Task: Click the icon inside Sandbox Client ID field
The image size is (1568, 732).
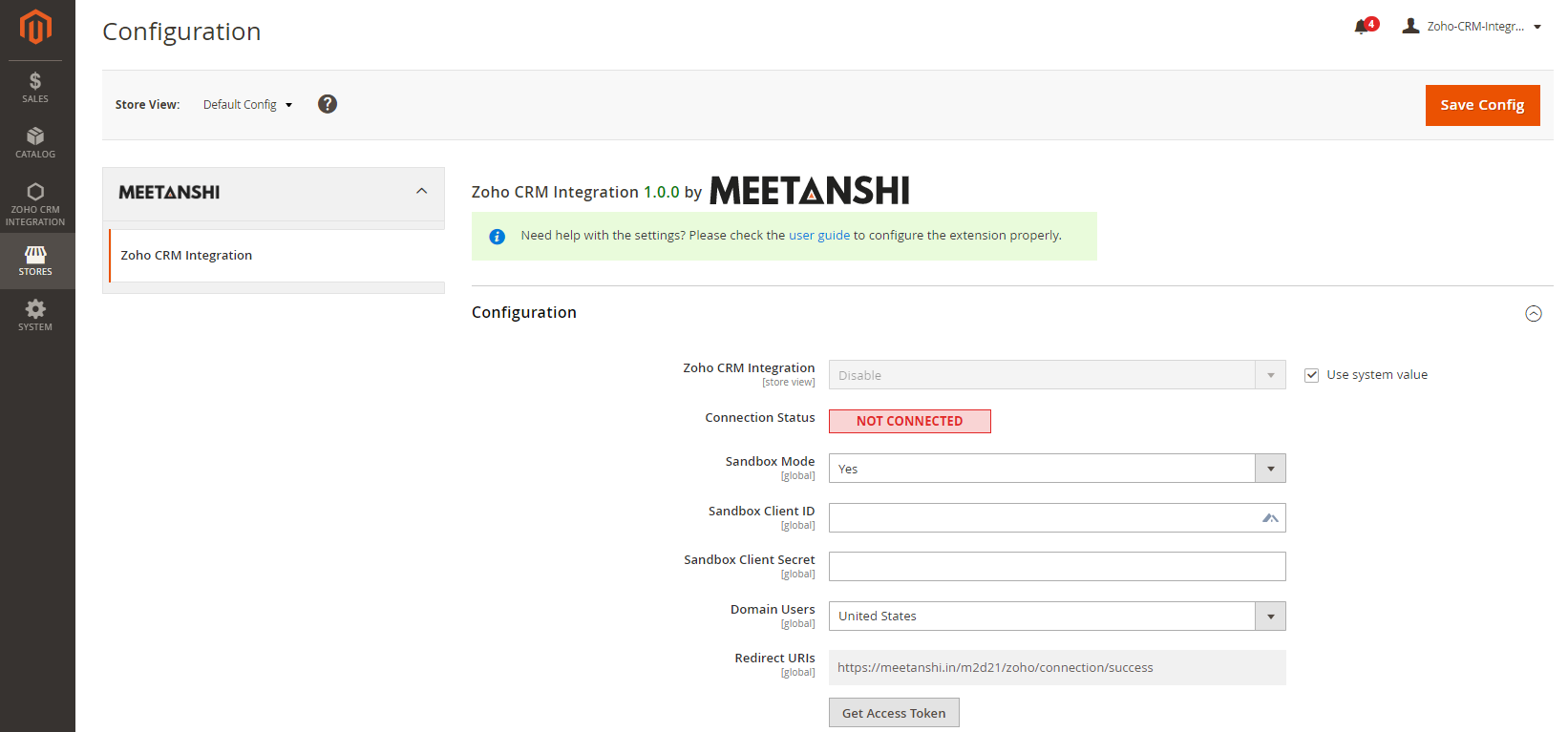Action: point(1270,518)
